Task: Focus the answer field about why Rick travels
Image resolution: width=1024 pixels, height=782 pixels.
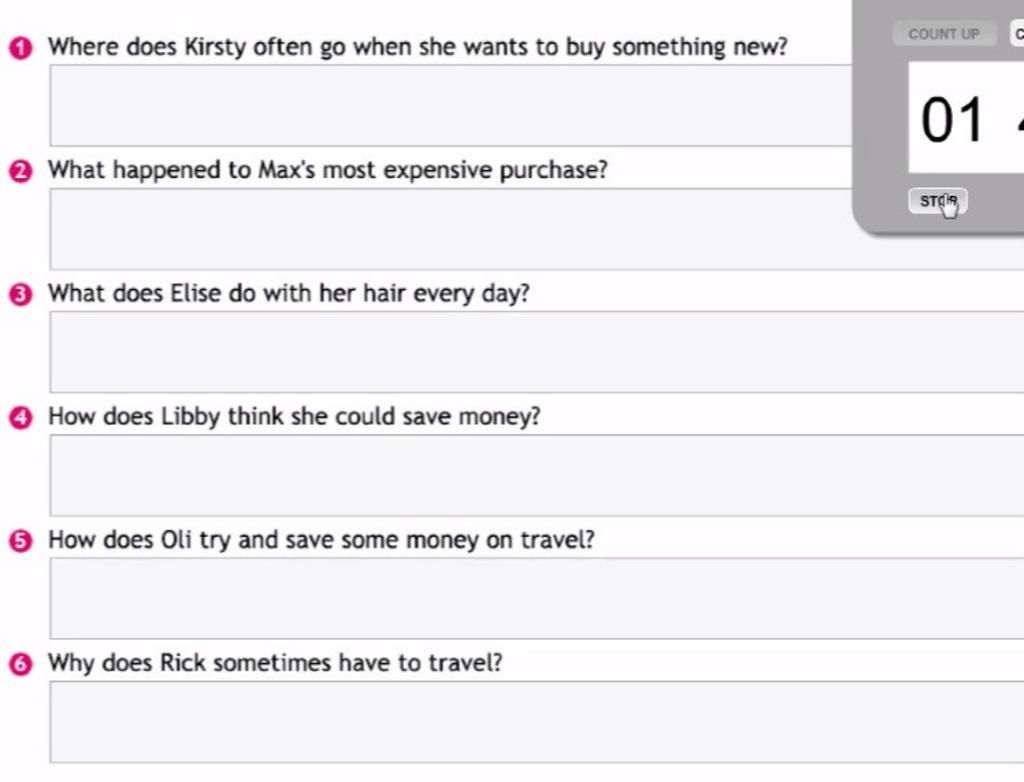Action: coord(537,722)
